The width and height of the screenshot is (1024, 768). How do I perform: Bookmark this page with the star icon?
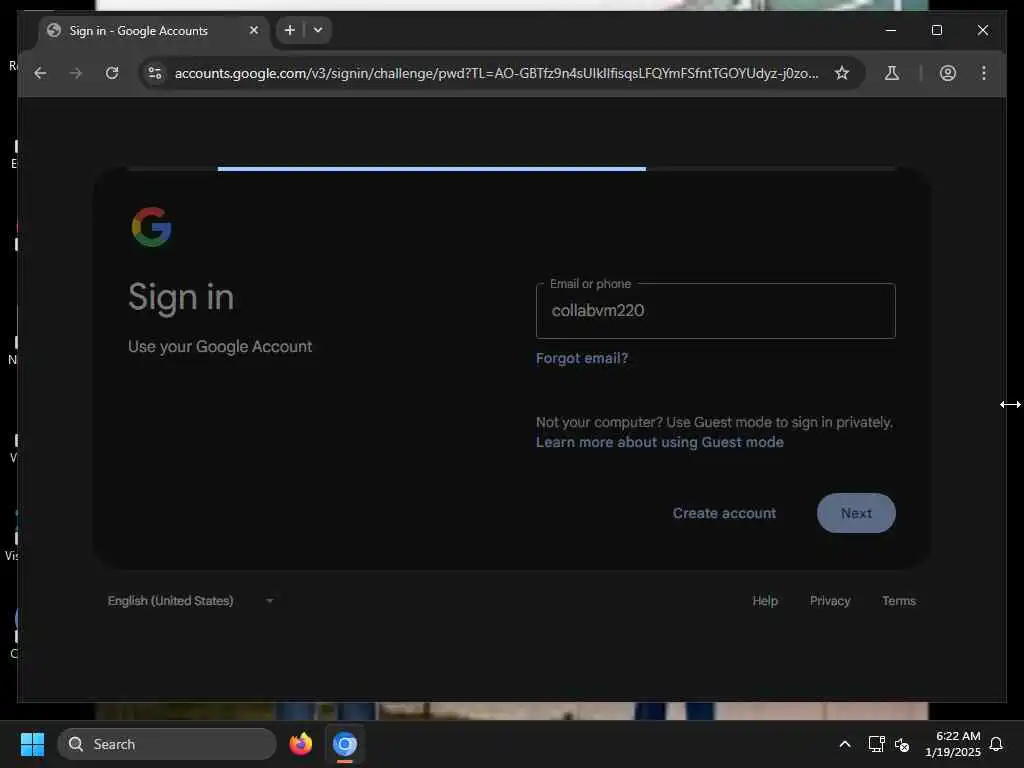(842, 73)
